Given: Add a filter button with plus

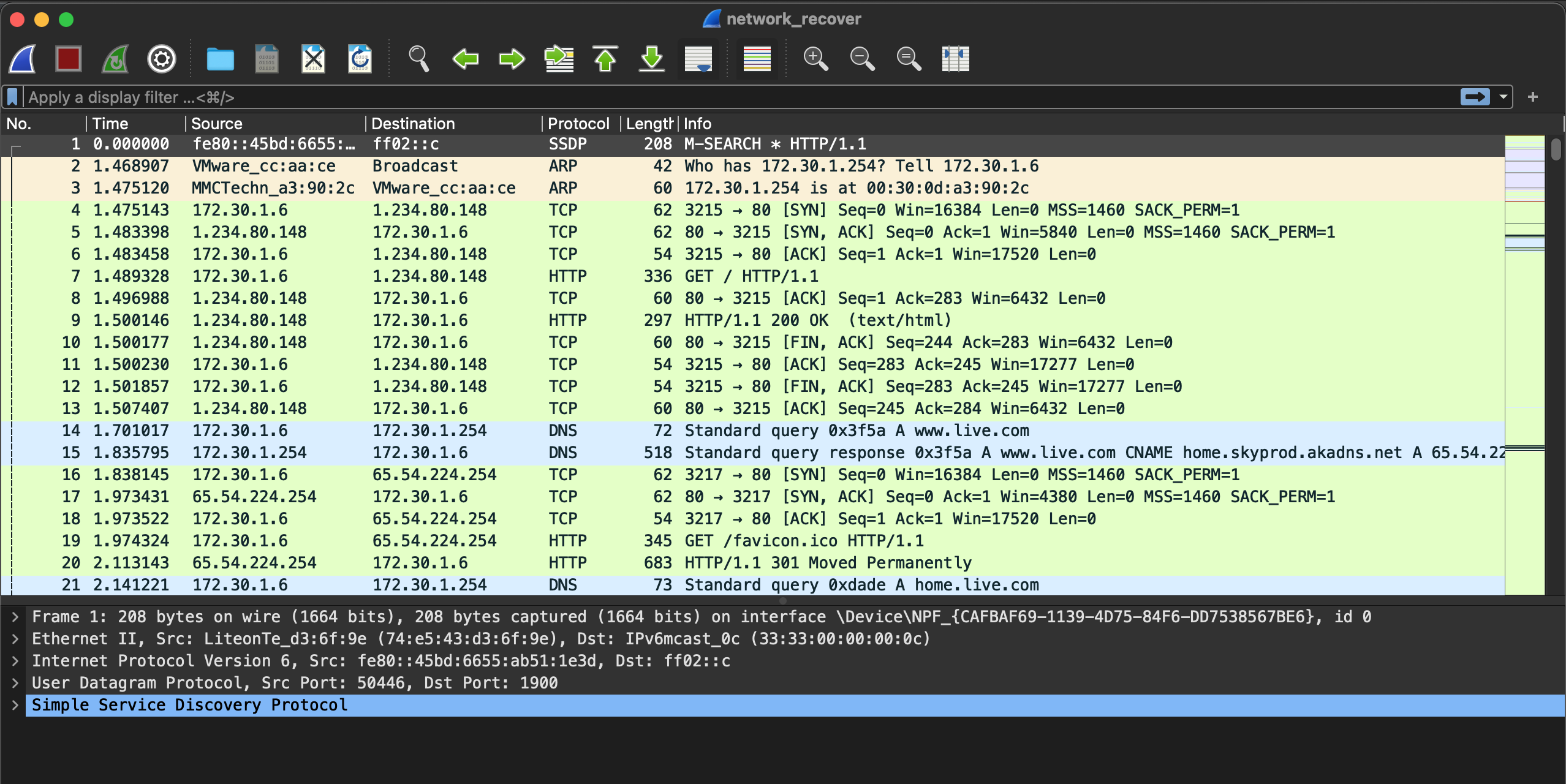Looking at the screenshot, I should pos(1532,97).
